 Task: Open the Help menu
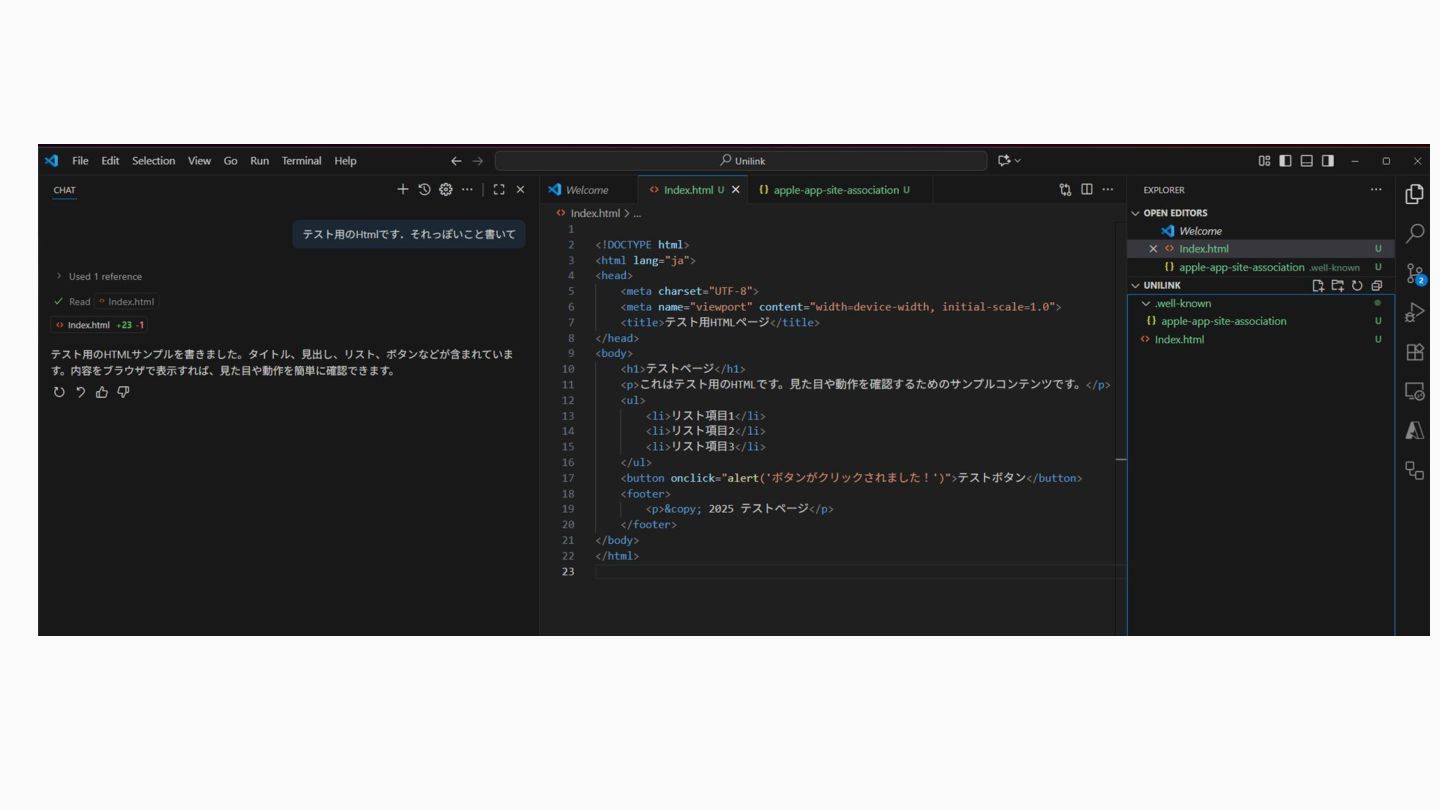pos(345,160)
